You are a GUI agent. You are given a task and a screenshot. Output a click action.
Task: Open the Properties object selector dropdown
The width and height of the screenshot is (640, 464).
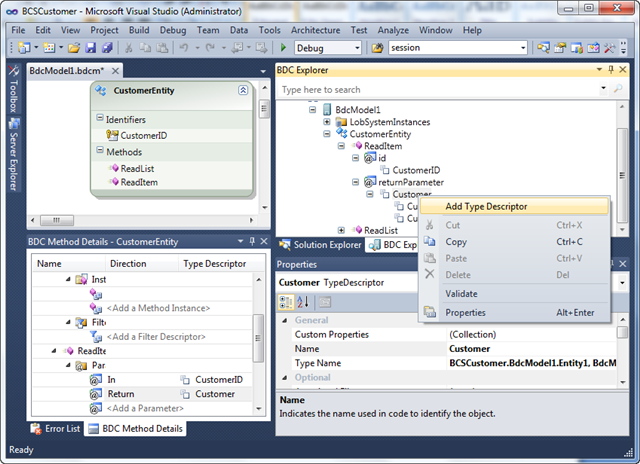pos(622,282)
